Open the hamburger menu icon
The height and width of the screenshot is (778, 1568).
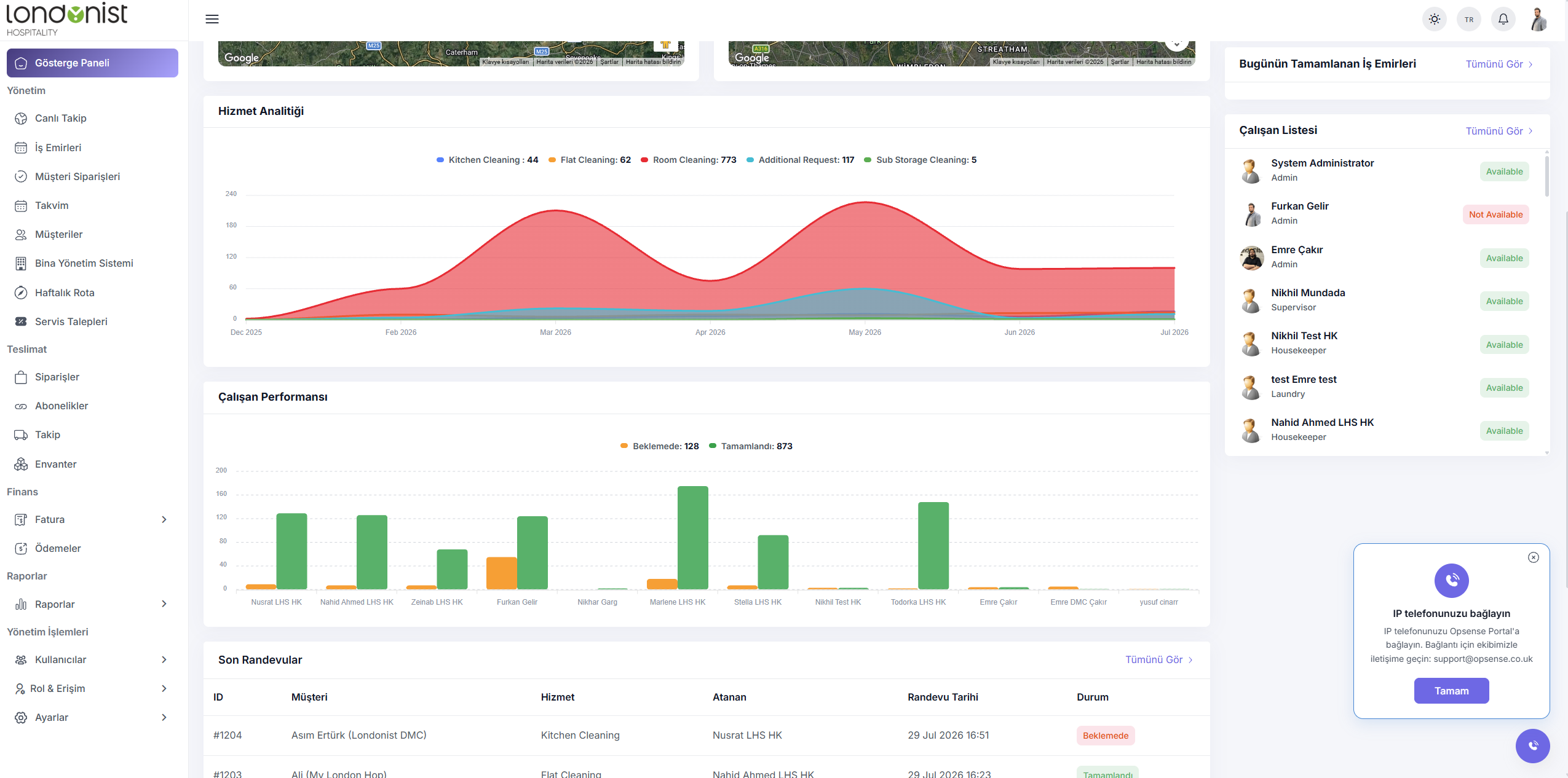point(212,19)
